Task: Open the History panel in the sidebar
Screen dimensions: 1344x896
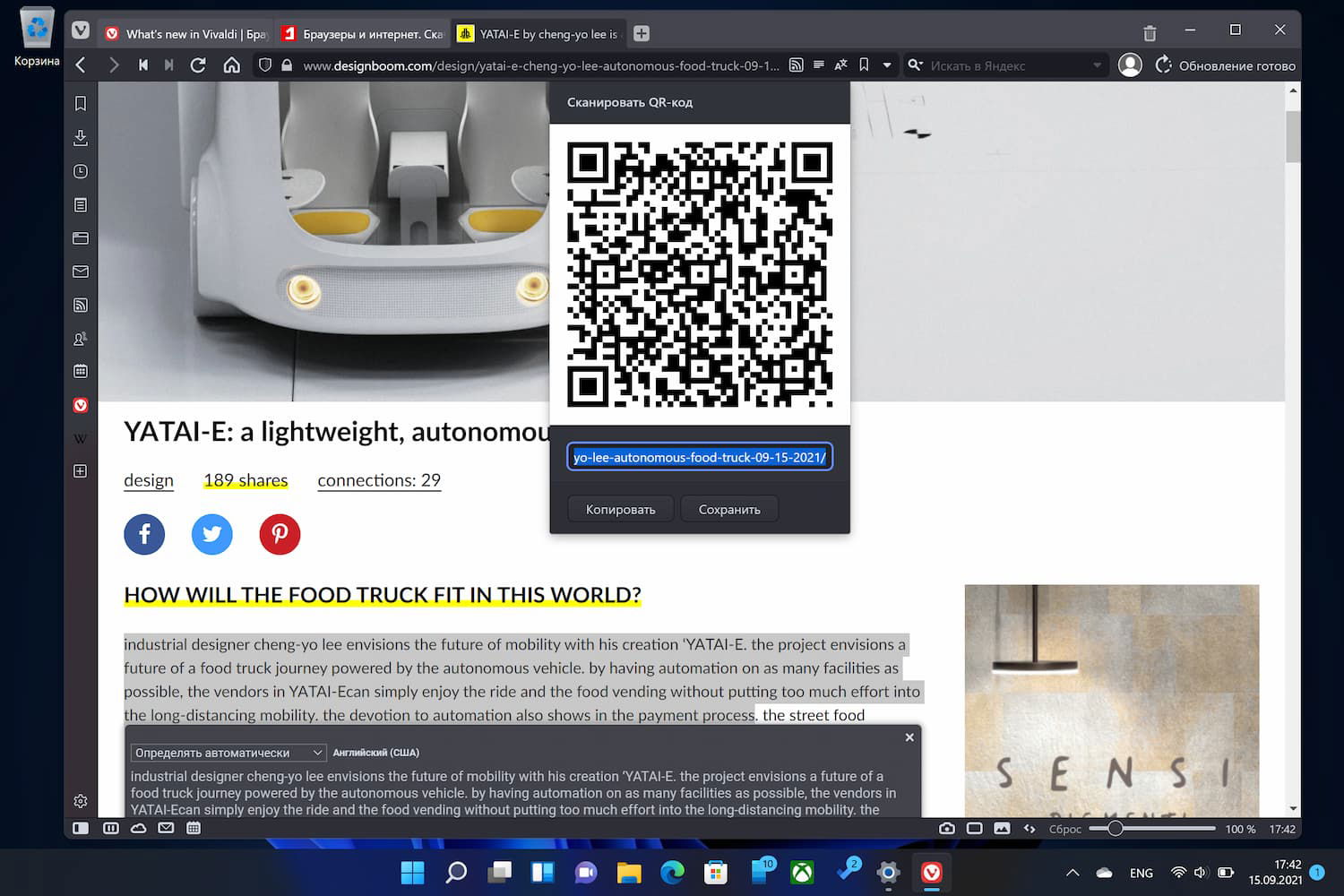Action: [x=81, y=171]
